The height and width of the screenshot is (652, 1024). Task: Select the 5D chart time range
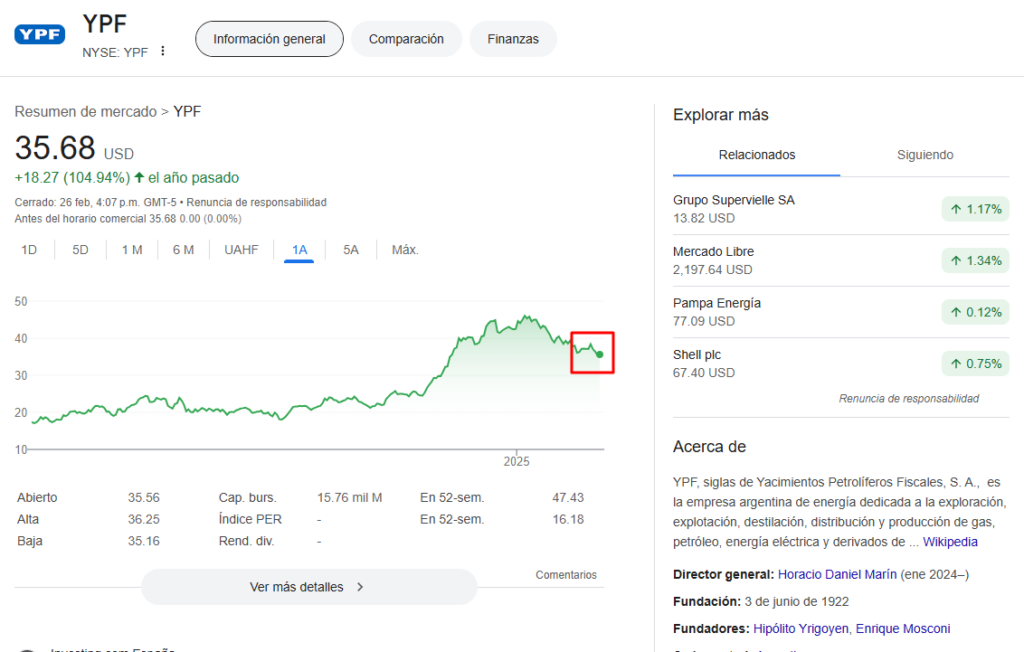pos(80,250)
